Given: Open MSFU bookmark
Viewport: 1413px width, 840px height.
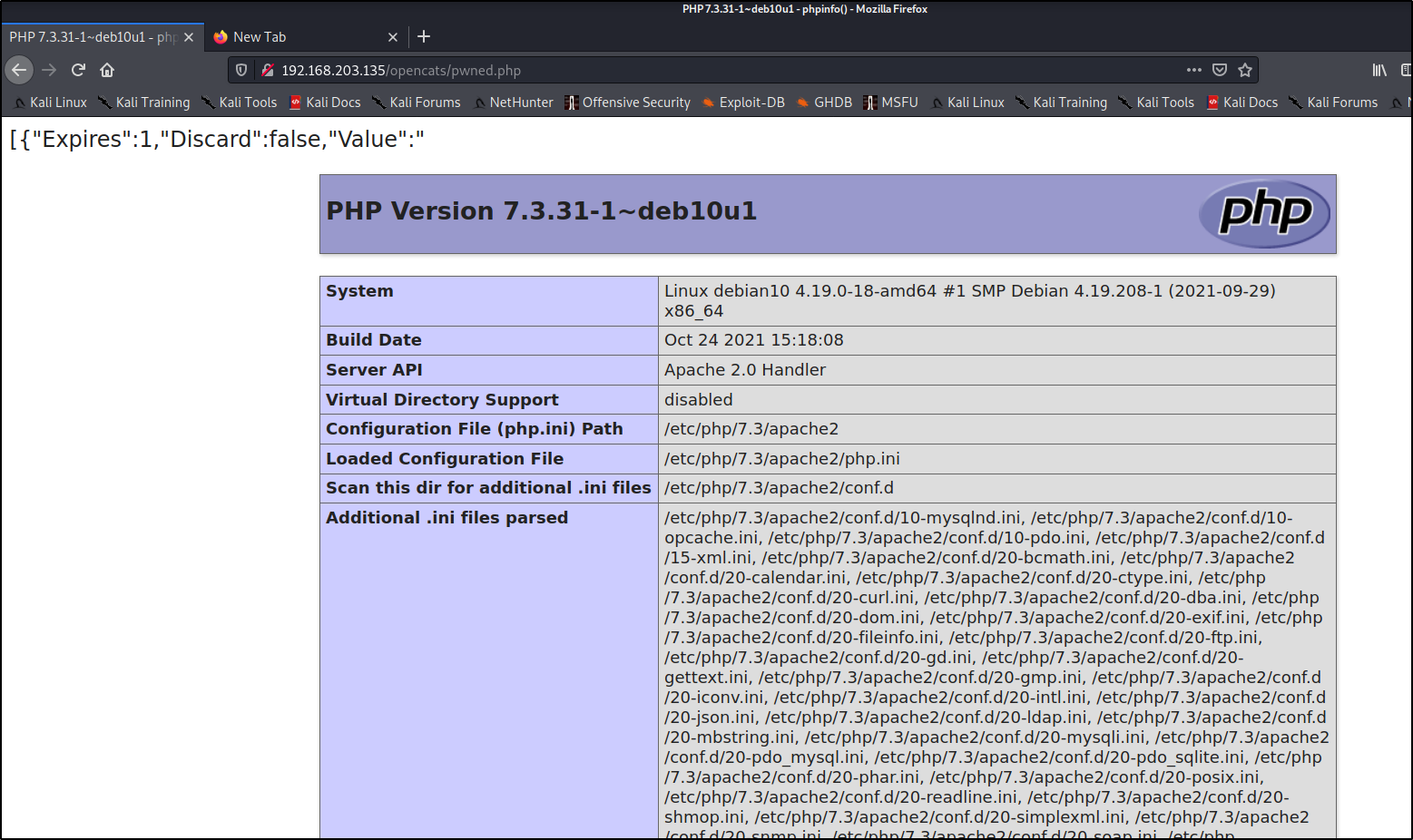Looking at the screenshot, I should pos(891,103).
